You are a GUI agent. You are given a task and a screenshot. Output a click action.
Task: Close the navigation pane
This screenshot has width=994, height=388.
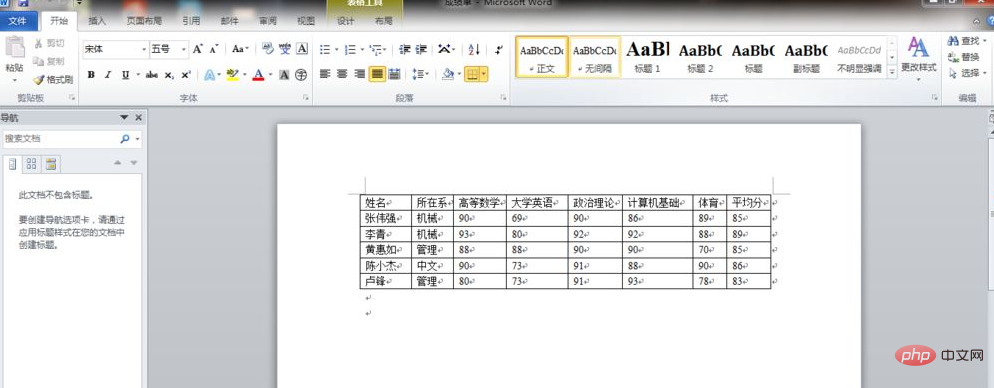tap(138, 118)
